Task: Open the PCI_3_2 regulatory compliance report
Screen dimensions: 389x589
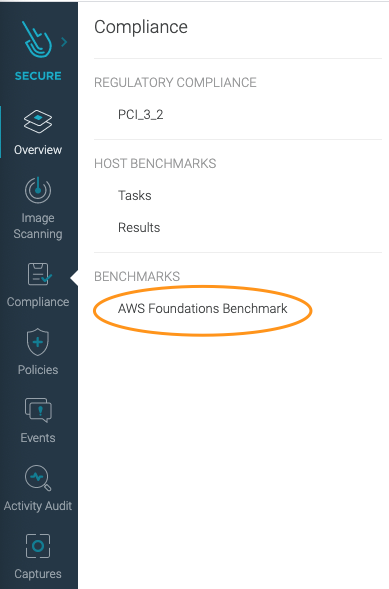Action: [140, 114]
